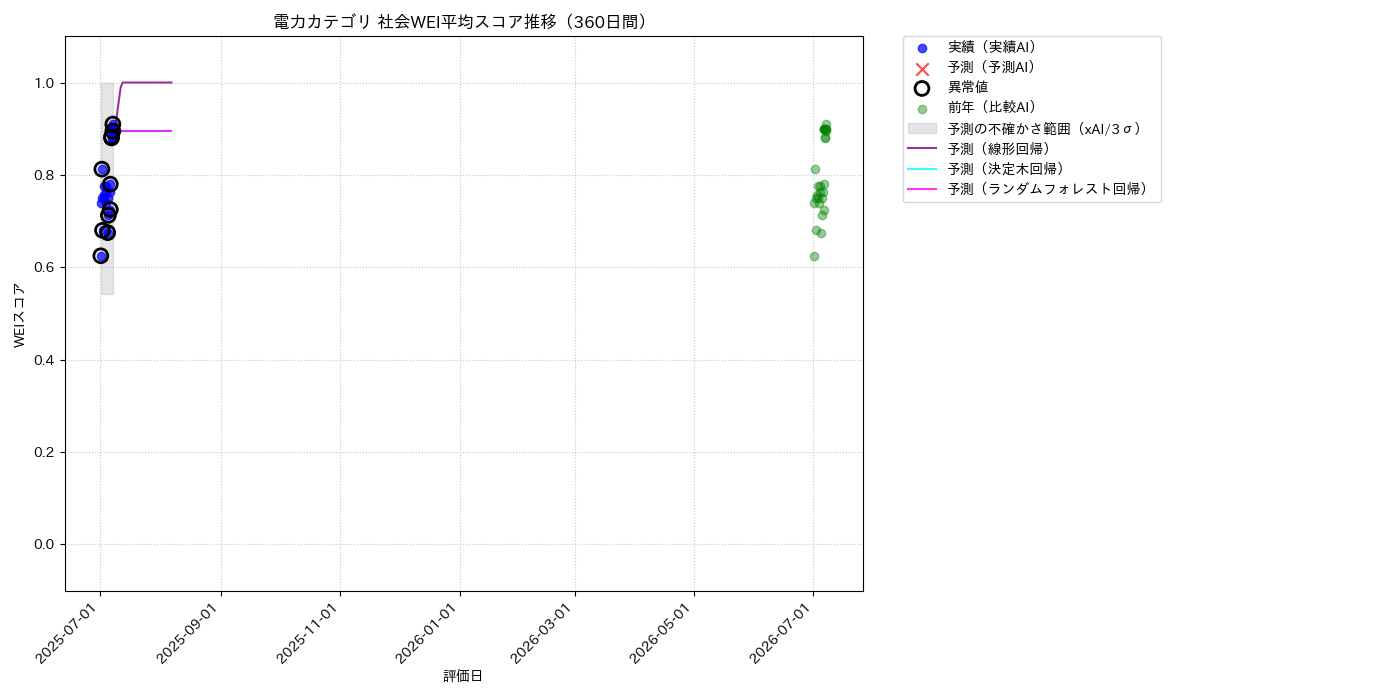Click the green dot marker in the legend
Image resolution: width=1400 pixels, height=700 pixels.
922,109
